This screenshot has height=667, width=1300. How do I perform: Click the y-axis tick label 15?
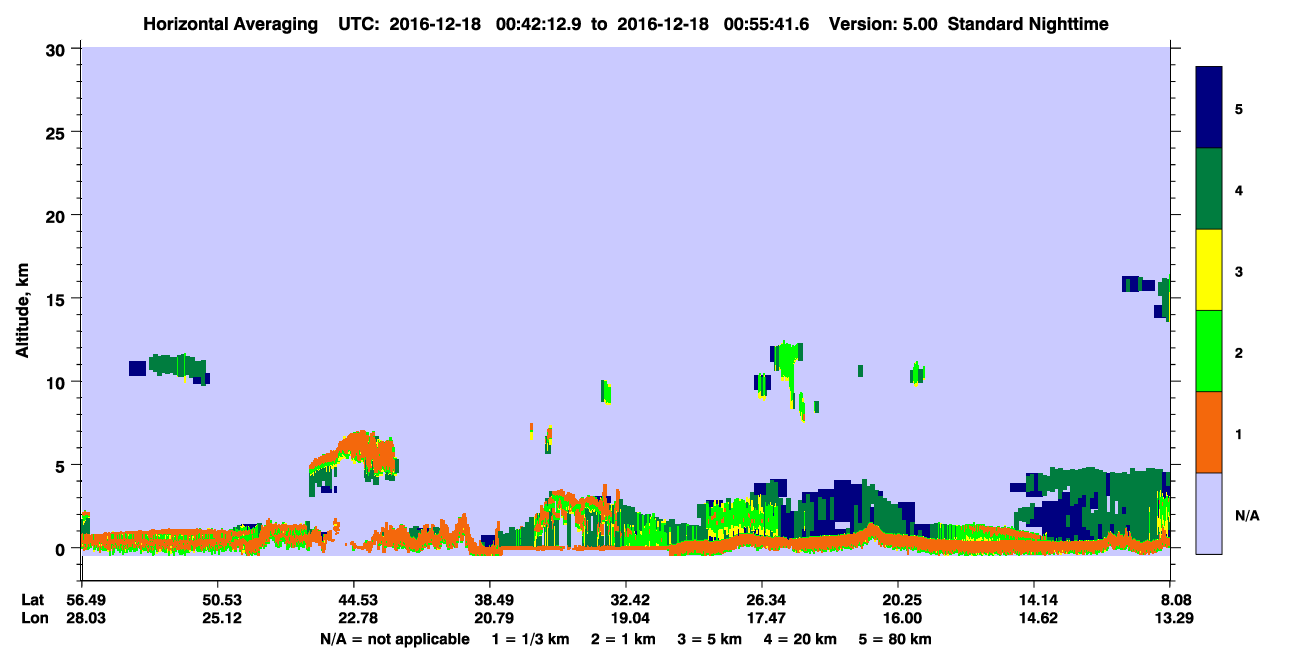58,298
